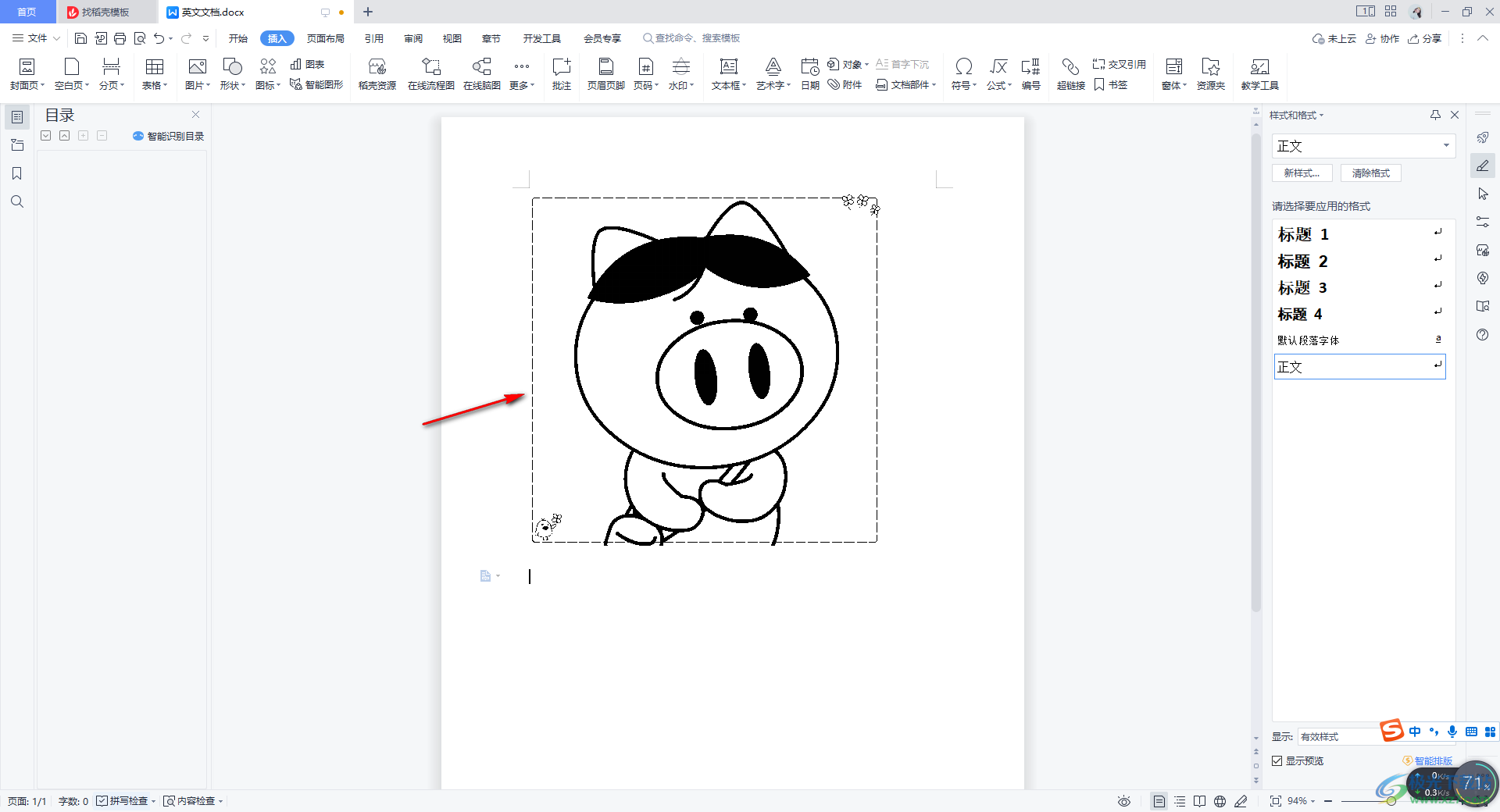Open 稻壳资源 resources

point(377,74)
